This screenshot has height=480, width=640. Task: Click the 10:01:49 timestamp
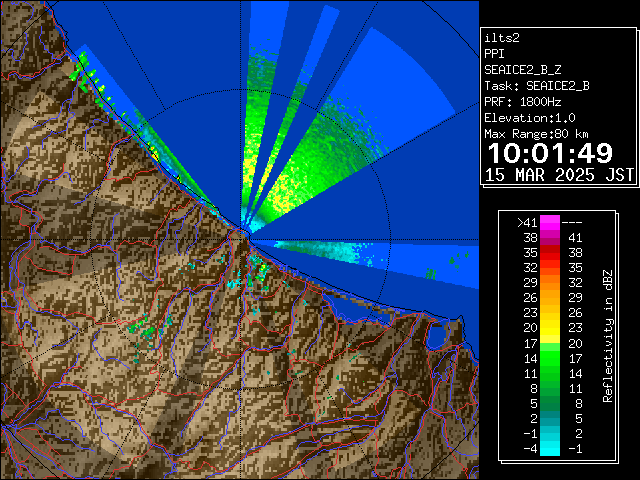click(x=550, y=153)
